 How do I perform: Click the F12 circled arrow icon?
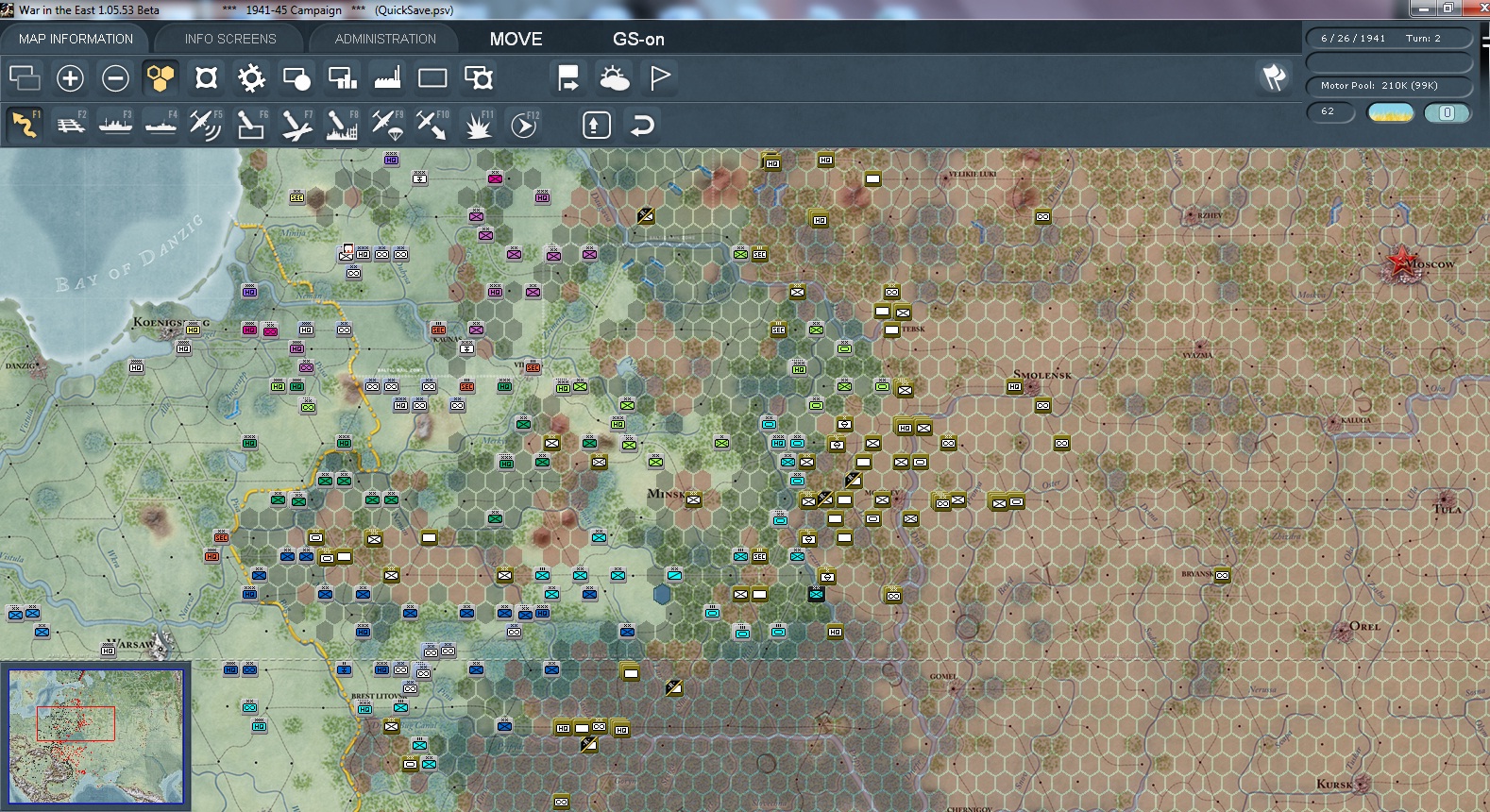point(523,125)
